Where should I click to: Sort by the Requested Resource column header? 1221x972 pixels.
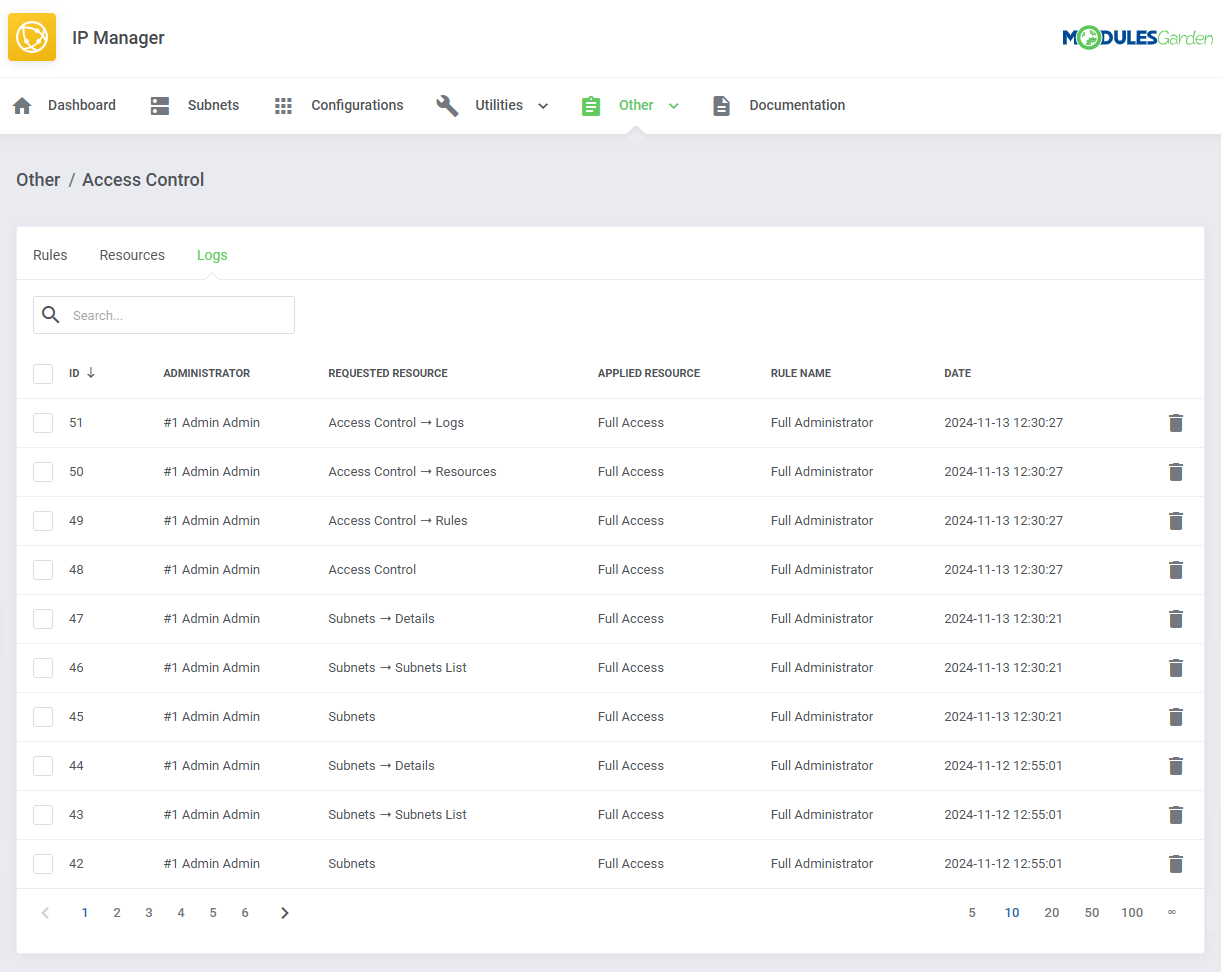[x=388, y=373]
